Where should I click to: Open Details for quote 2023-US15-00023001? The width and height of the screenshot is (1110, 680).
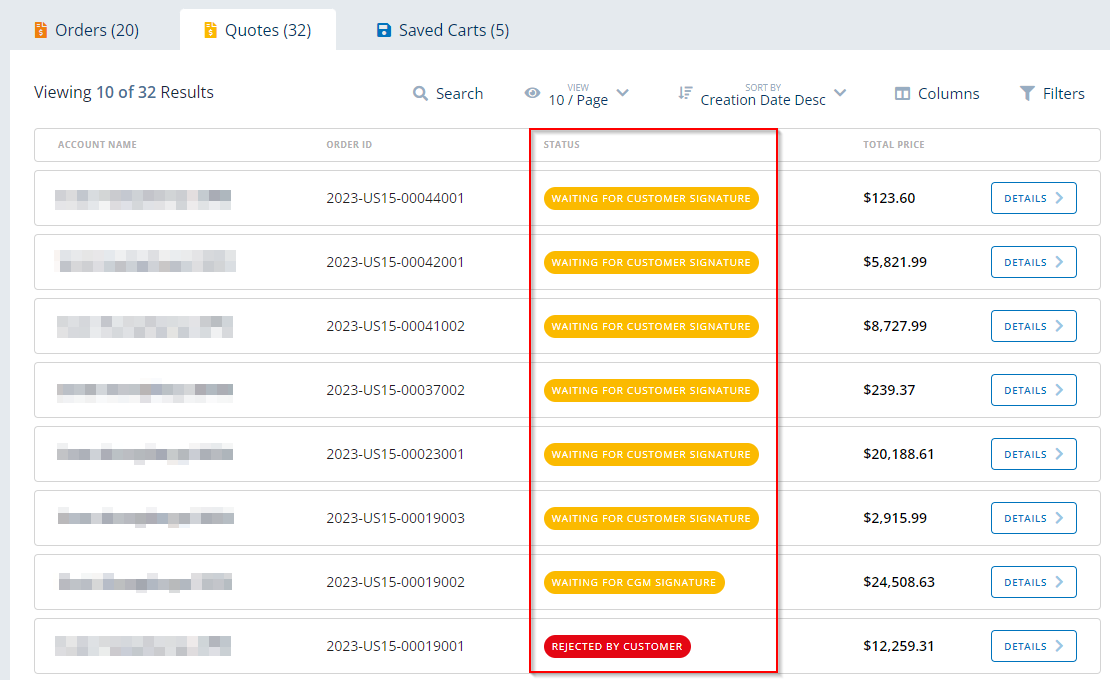(x=1034, y=454)
